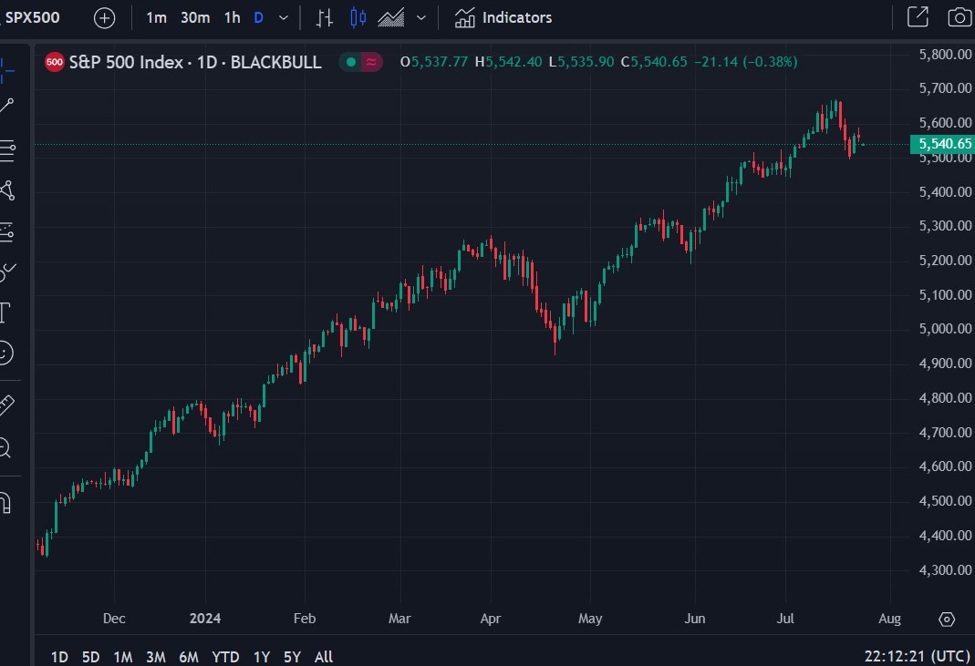Toggle the market status indicator beside BLACKBULL
This screenshot has height=666, width=975.
[350, 62]
